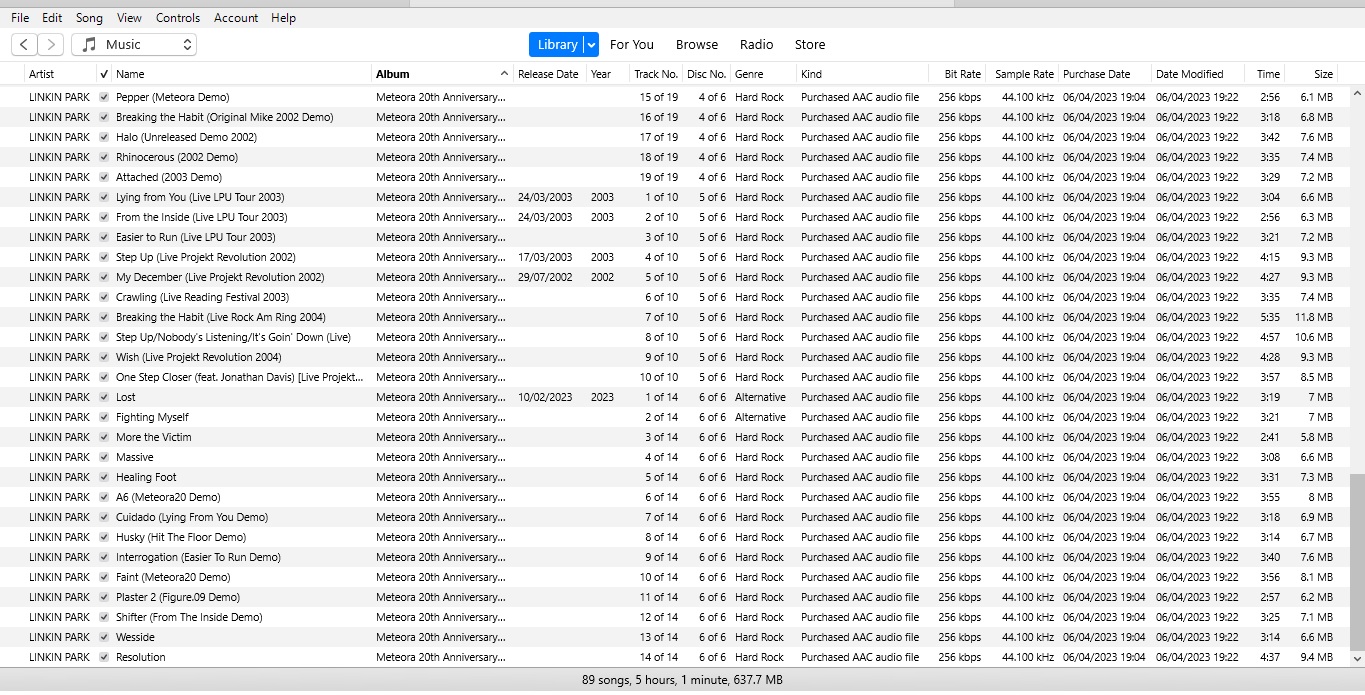1365x695 pixels.
Task: Click the vertical scrollbar thumb
Action: 1357,561
